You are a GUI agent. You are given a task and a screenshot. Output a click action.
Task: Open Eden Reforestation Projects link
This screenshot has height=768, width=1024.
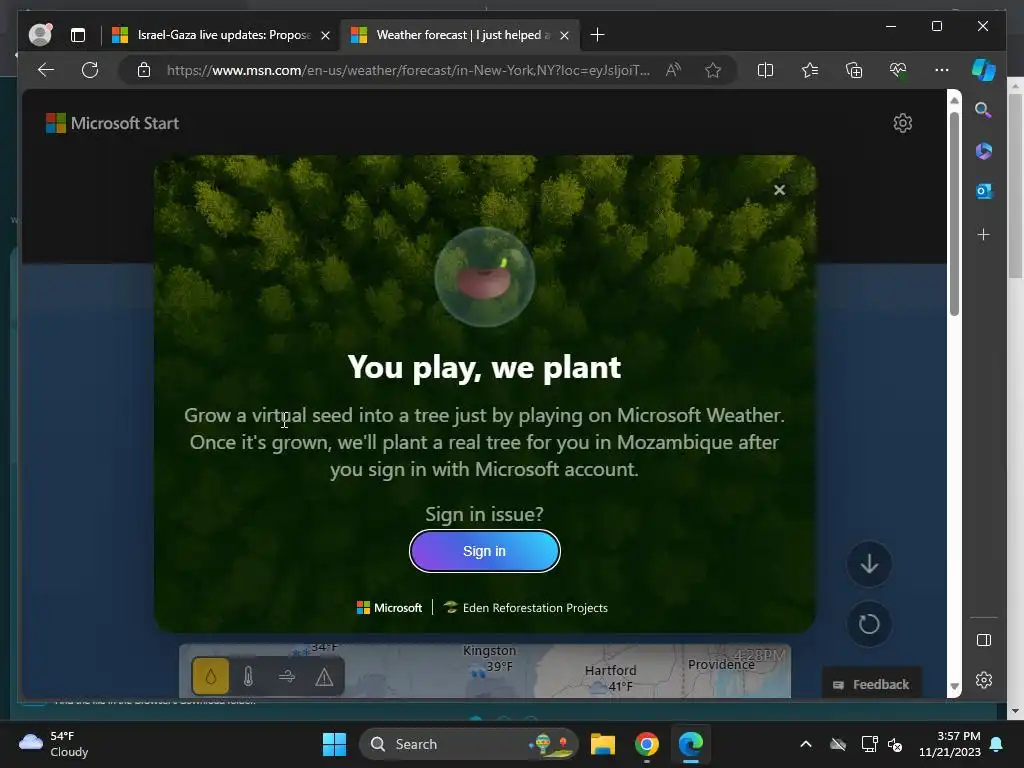coord(526,608)
